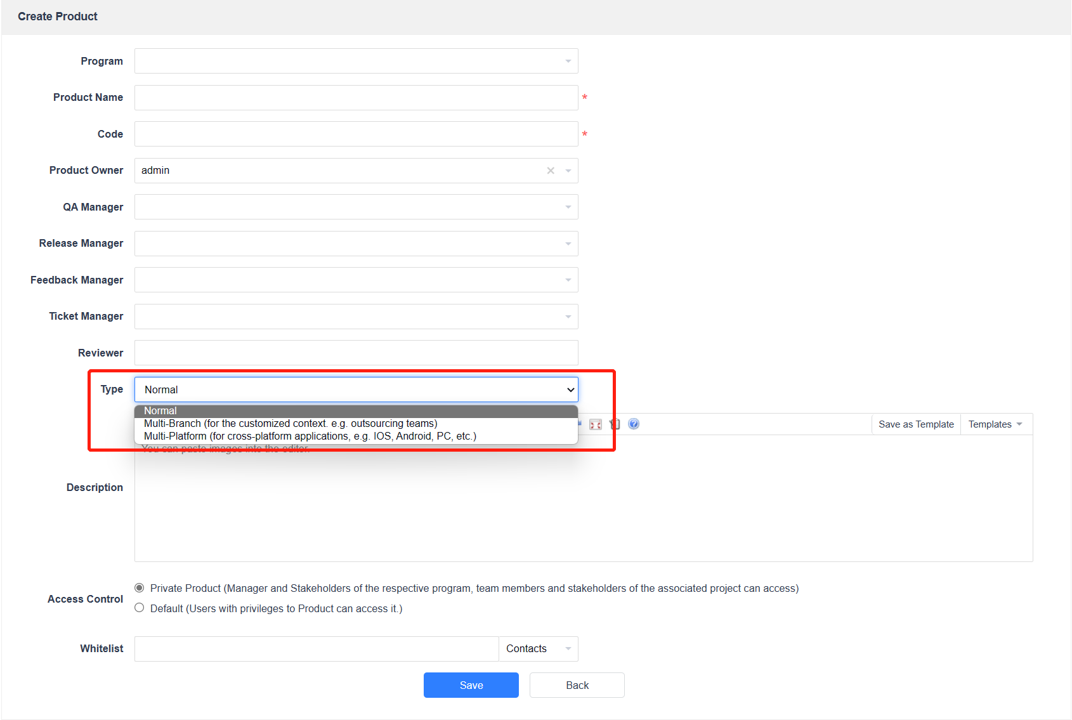This screenshot has width=1072, height=720.
Task: Focus the Product Name input field
Action: 356,98
